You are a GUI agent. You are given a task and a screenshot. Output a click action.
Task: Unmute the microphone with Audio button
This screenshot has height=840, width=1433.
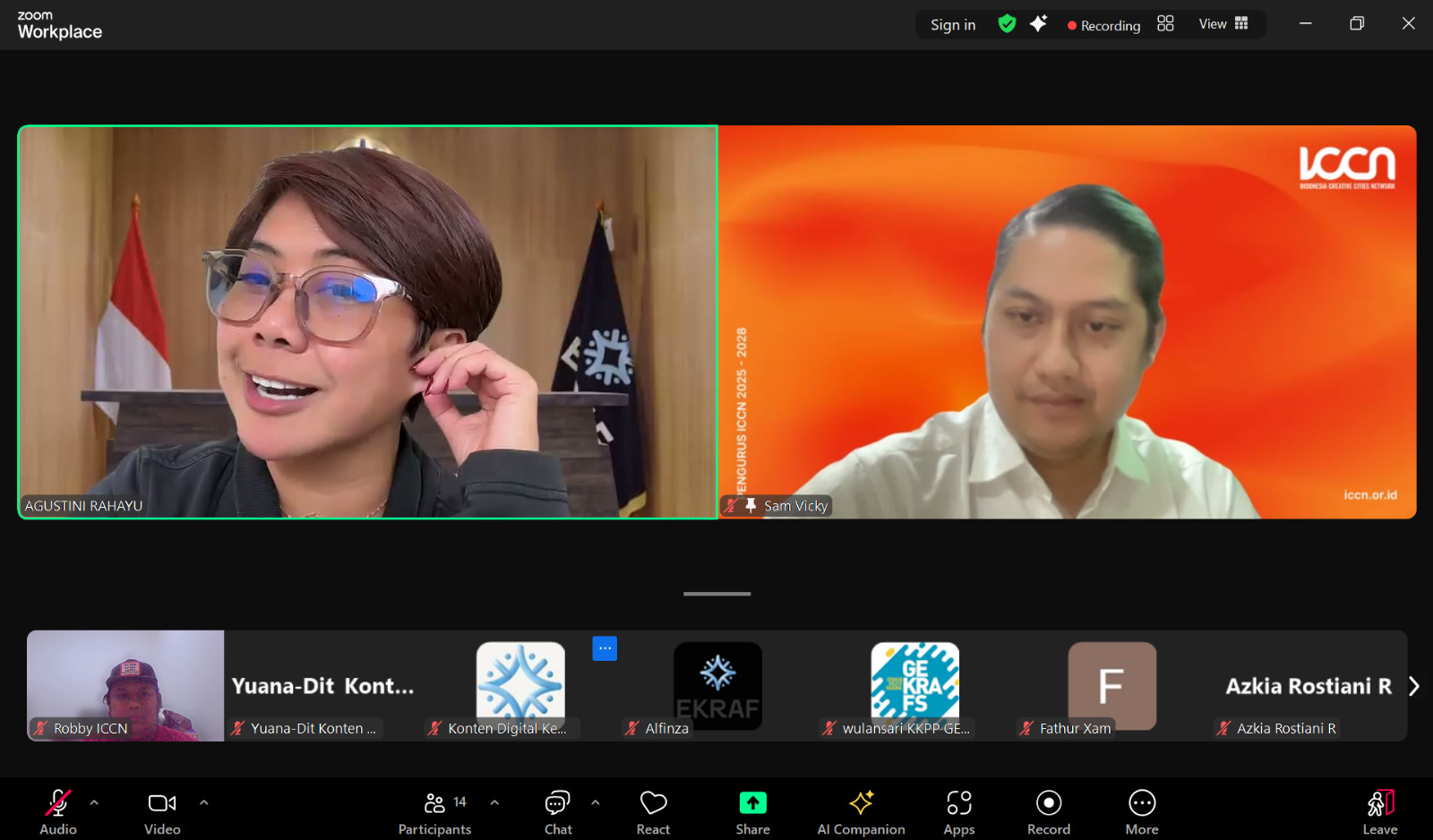58,812
